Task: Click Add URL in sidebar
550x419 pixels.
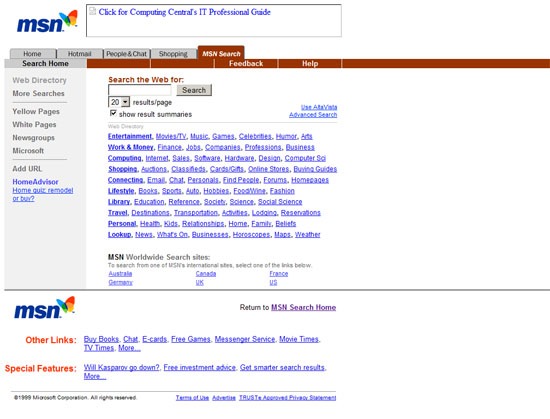Action: (x=27, y=169)
